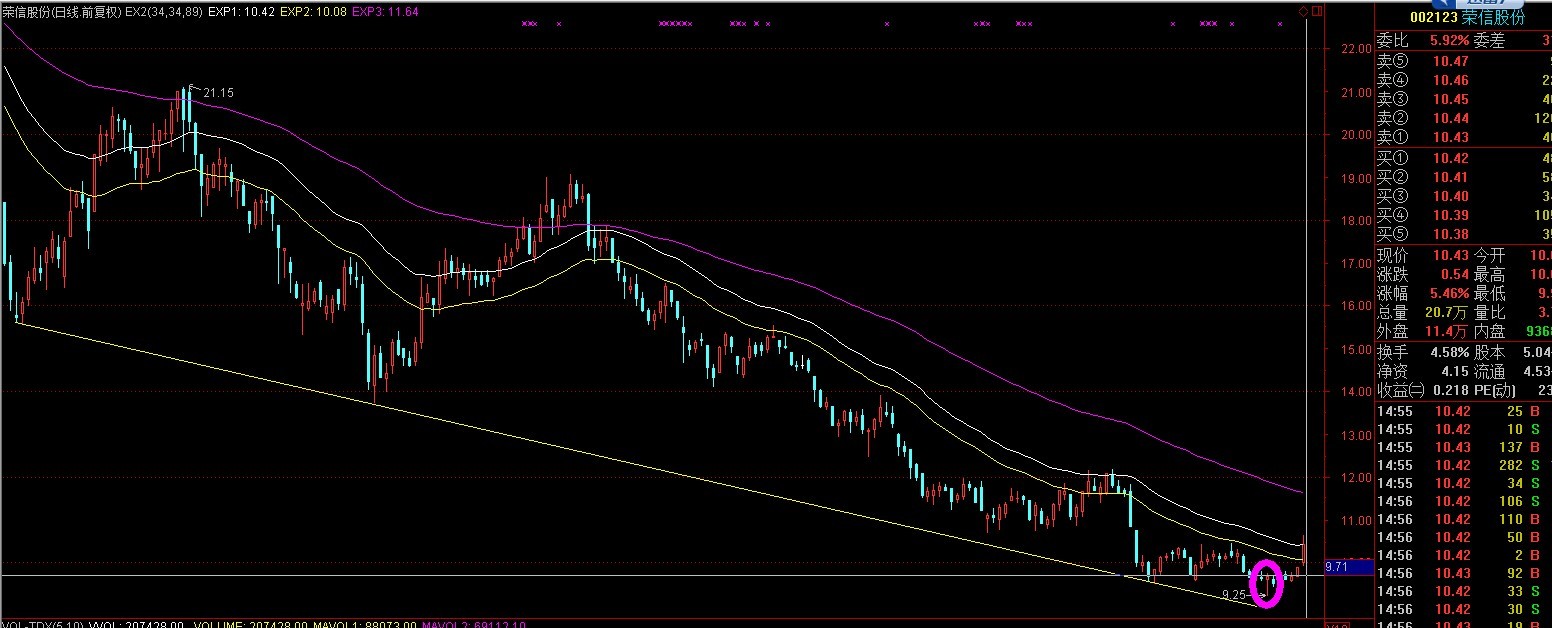Click the 总量 20.7万 volume value

(1446, 313)
